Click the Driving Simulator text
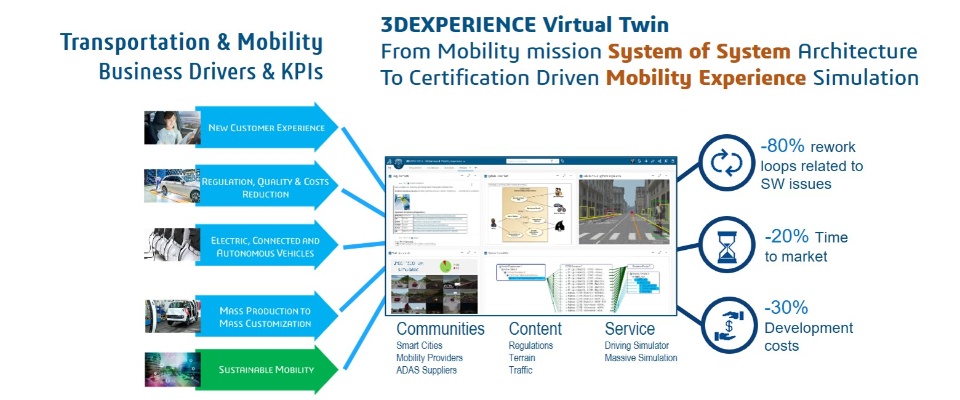 pos(637,345)
